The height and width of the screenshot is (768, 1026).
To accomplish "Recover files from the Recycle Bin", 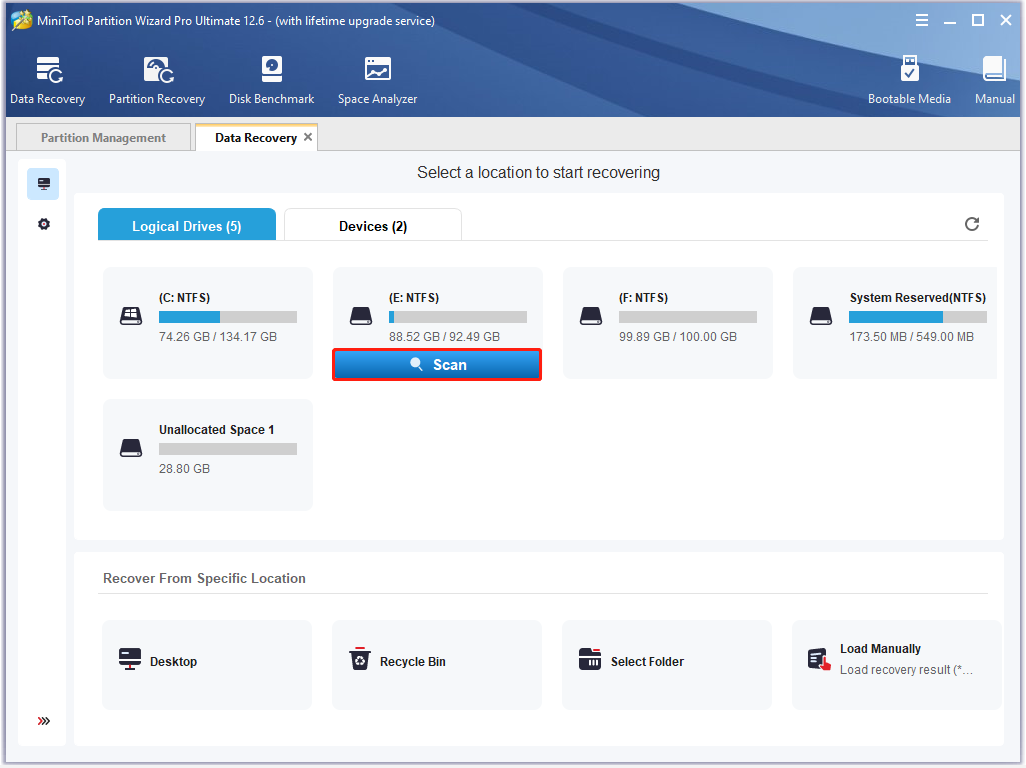I will (x=437, y=662).
